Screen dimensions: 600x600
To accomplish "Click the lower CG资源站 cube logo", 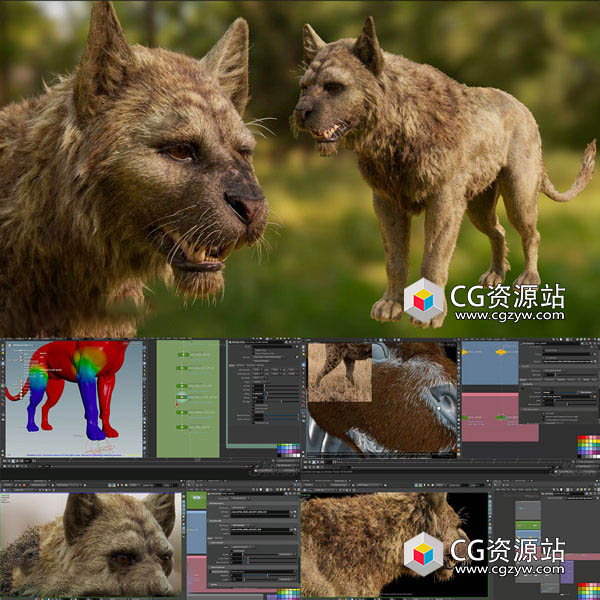I will point(424,553).
